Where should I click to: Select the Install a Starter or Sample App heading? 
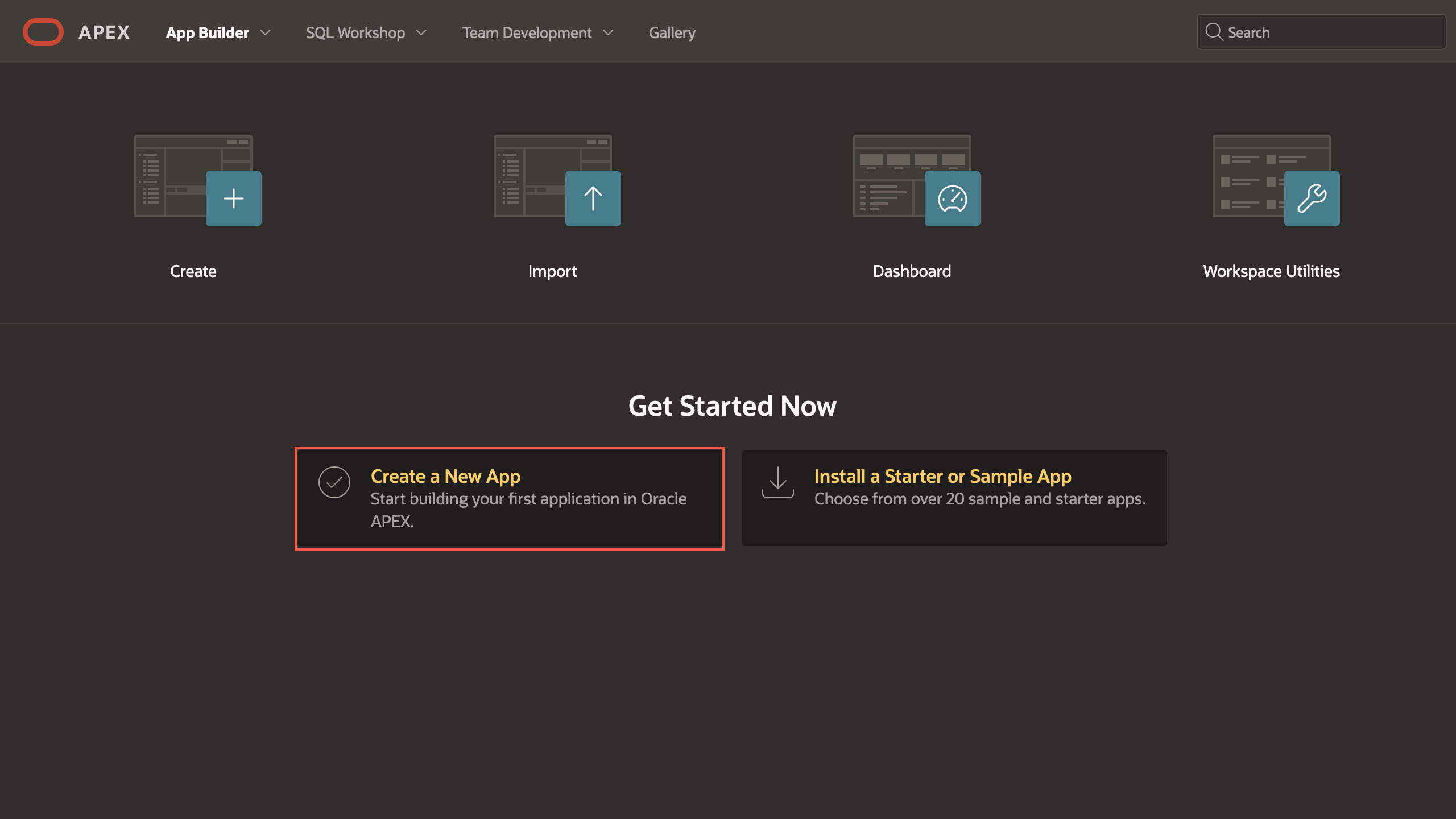[943, 476]
